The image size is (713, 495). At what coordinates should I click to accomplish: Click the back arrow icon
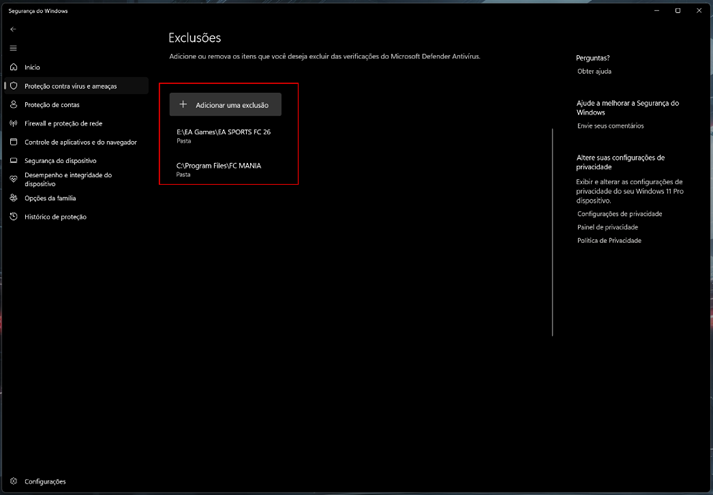(13, 29)
